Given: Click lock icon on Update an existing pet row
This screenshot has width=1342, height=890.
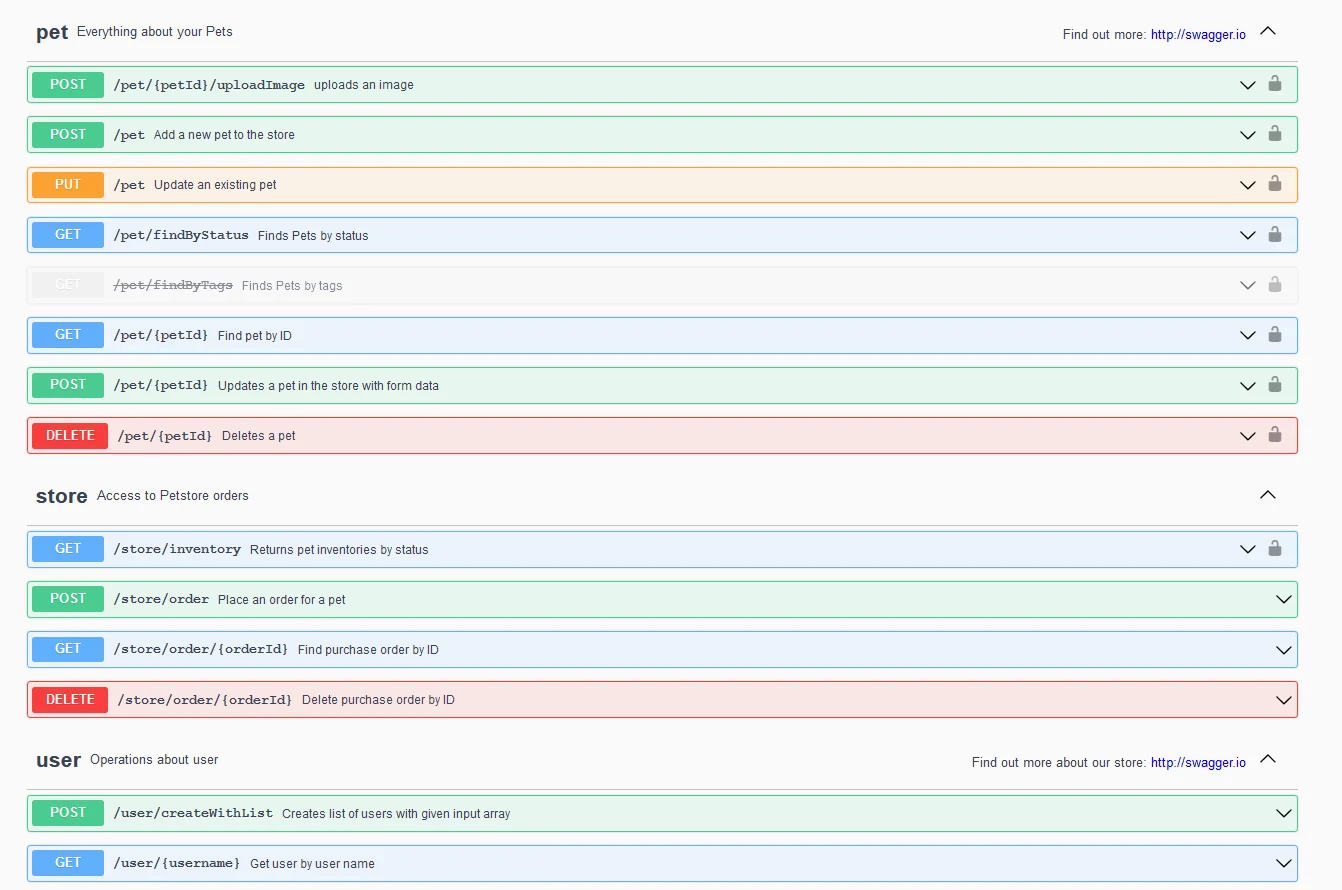Looking at the screenshot, I should pos(1275,184).
